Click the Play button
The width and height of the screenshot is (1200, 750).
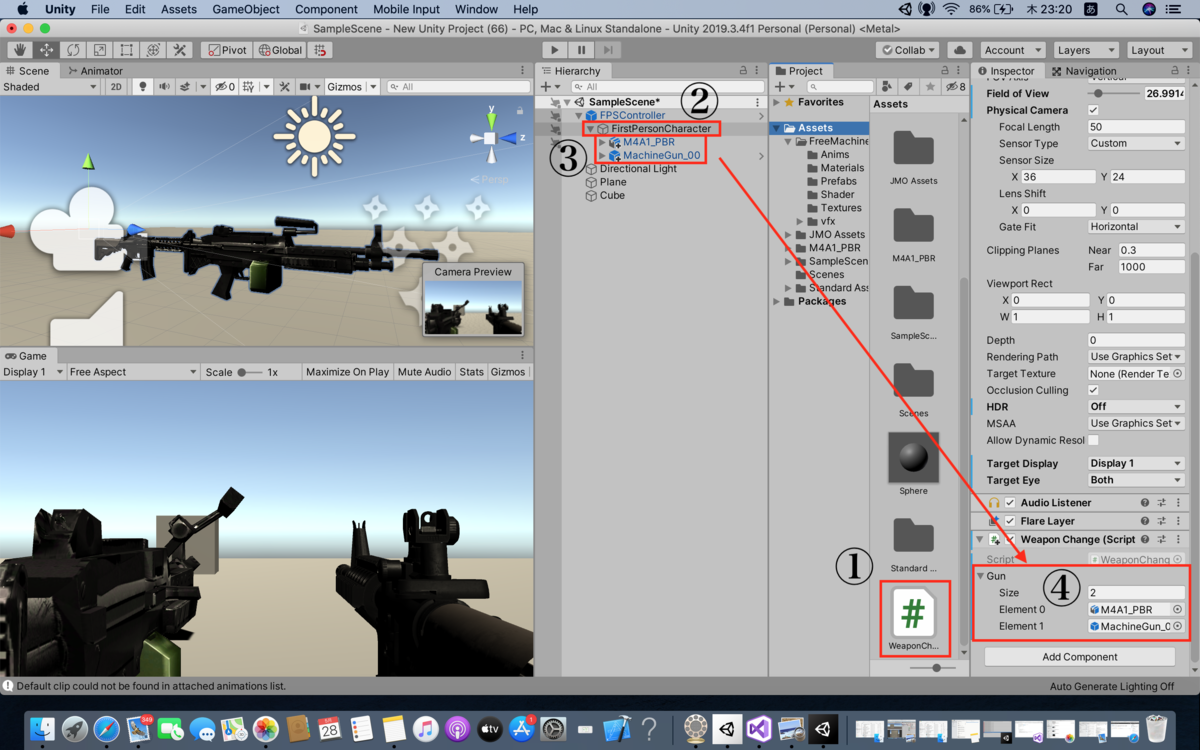pos(554,49)
